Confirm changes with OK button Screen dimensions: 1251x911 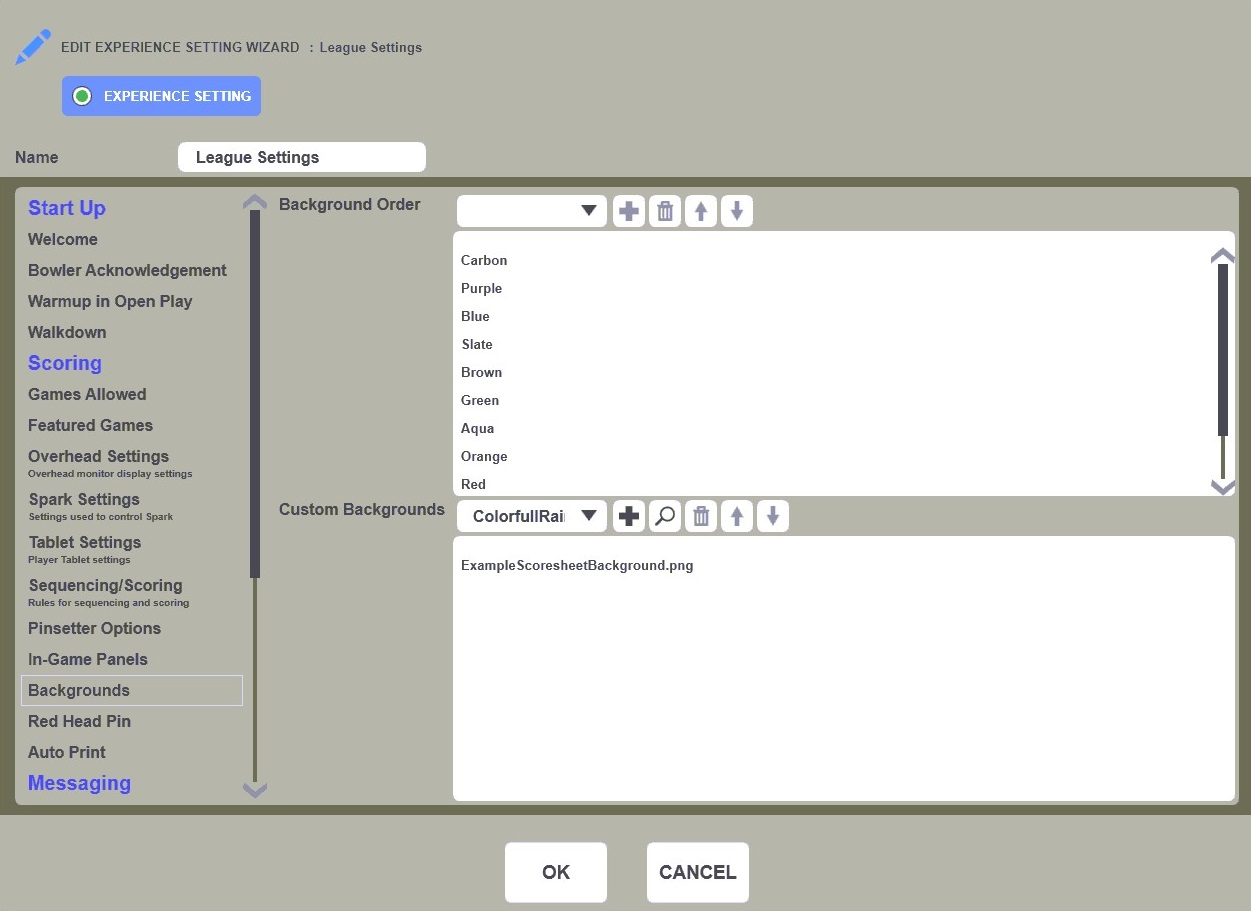click(x=556, y=872)
